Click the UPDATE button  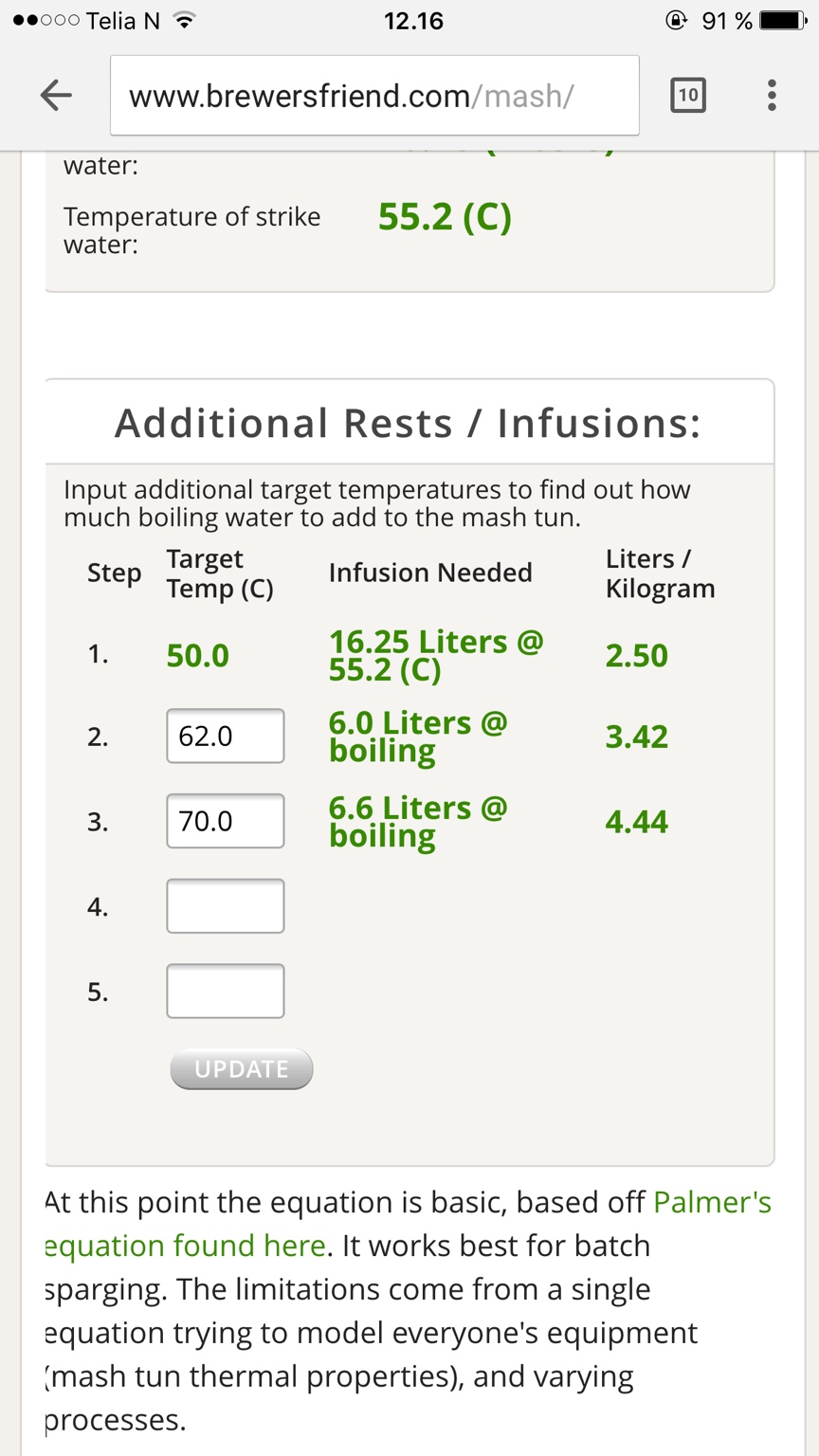pyautogui.click(x=242, y=1069)
